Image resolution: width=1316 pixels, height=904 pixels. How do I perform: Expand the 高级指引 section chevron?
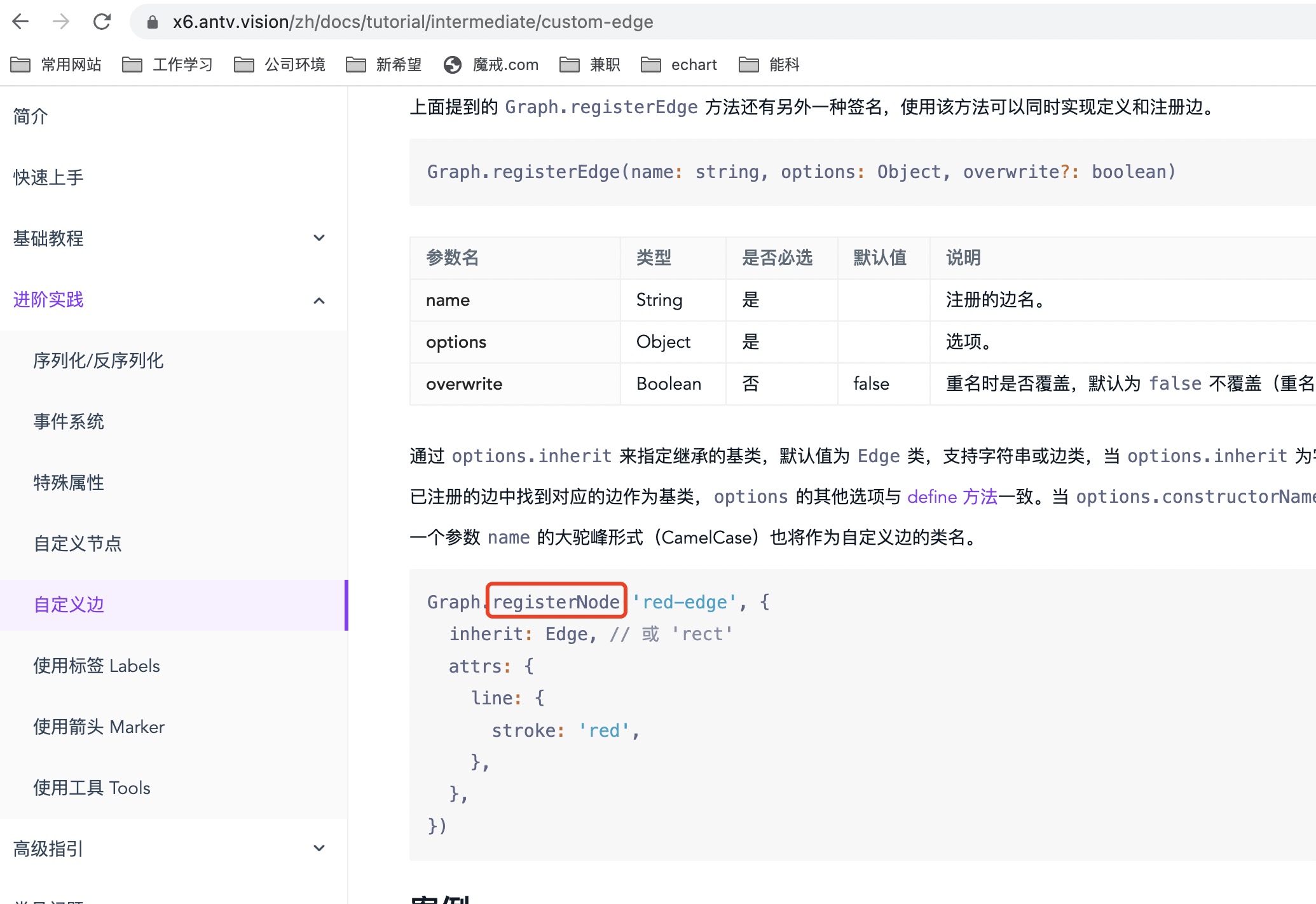coord(319,848)
